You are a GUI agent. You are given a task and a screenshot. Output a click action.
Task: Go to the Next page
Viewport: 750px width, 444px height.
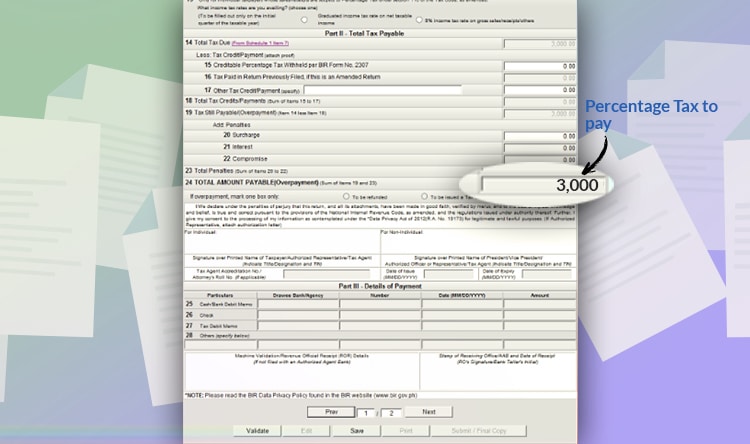pos(428,411)
